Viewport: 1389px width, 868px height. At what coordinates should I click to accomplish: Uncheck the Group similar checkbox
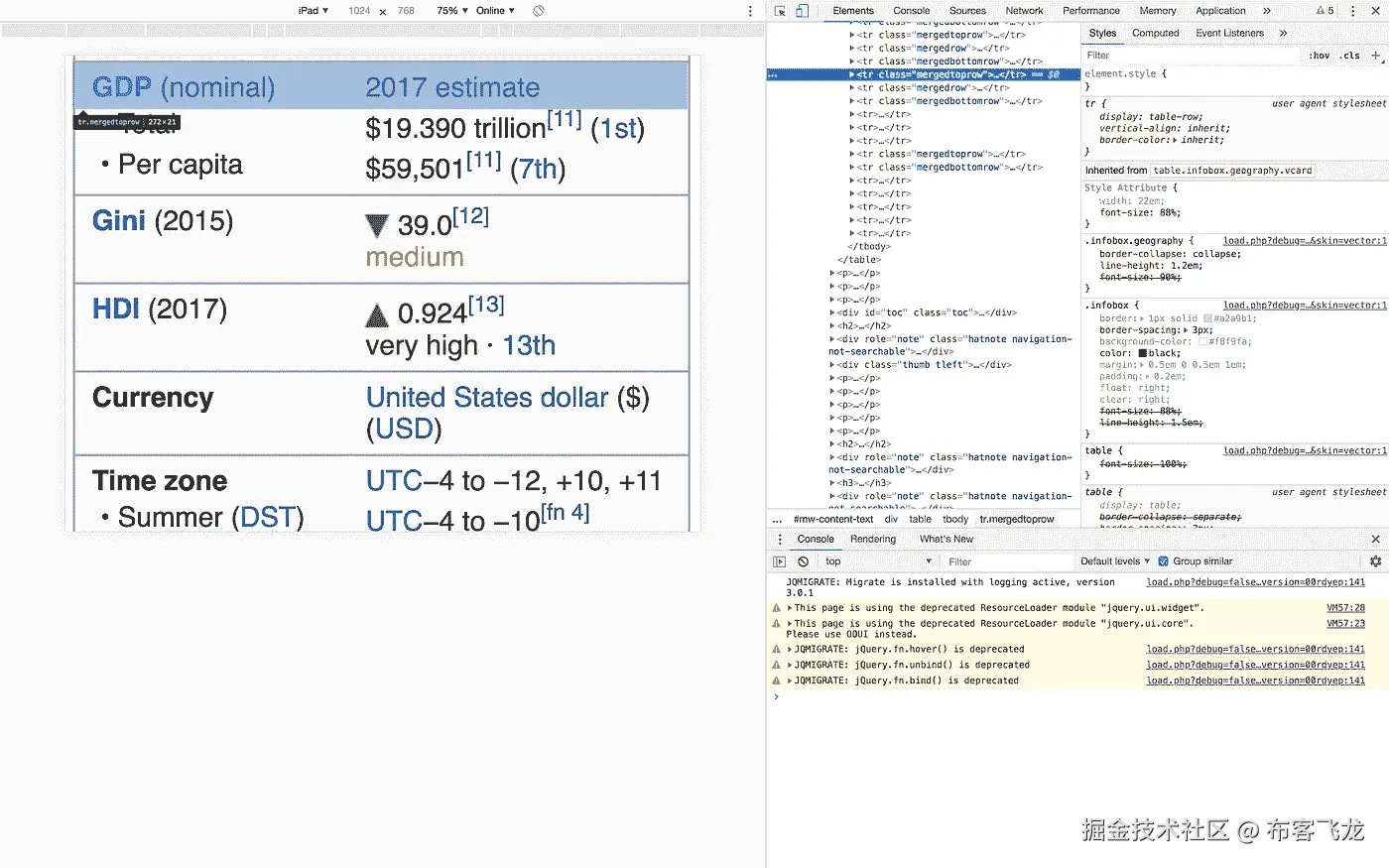(x=1164, y=561)
